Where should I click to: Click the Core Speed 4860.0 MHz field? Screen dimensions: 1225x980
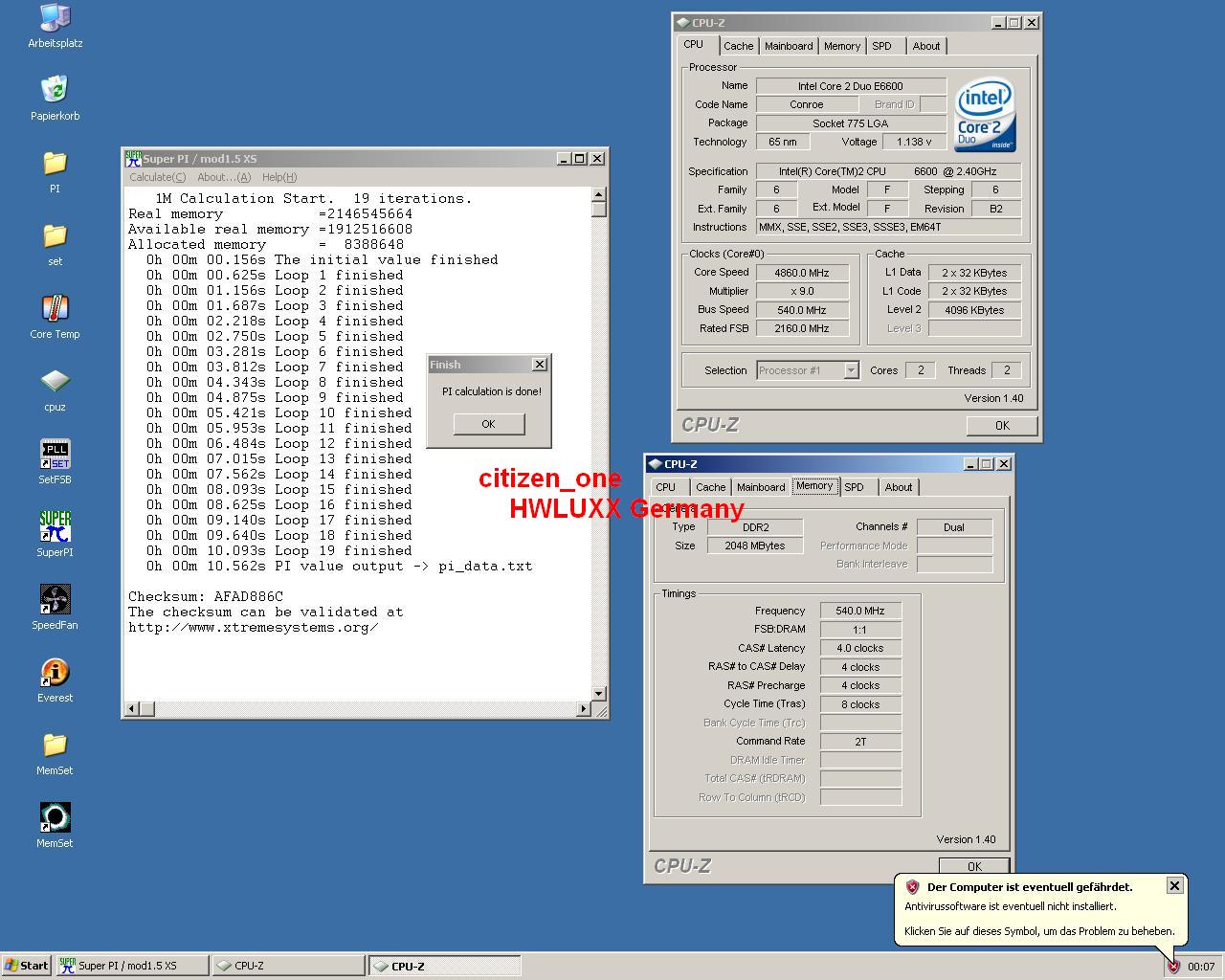(x=802, y=273)
